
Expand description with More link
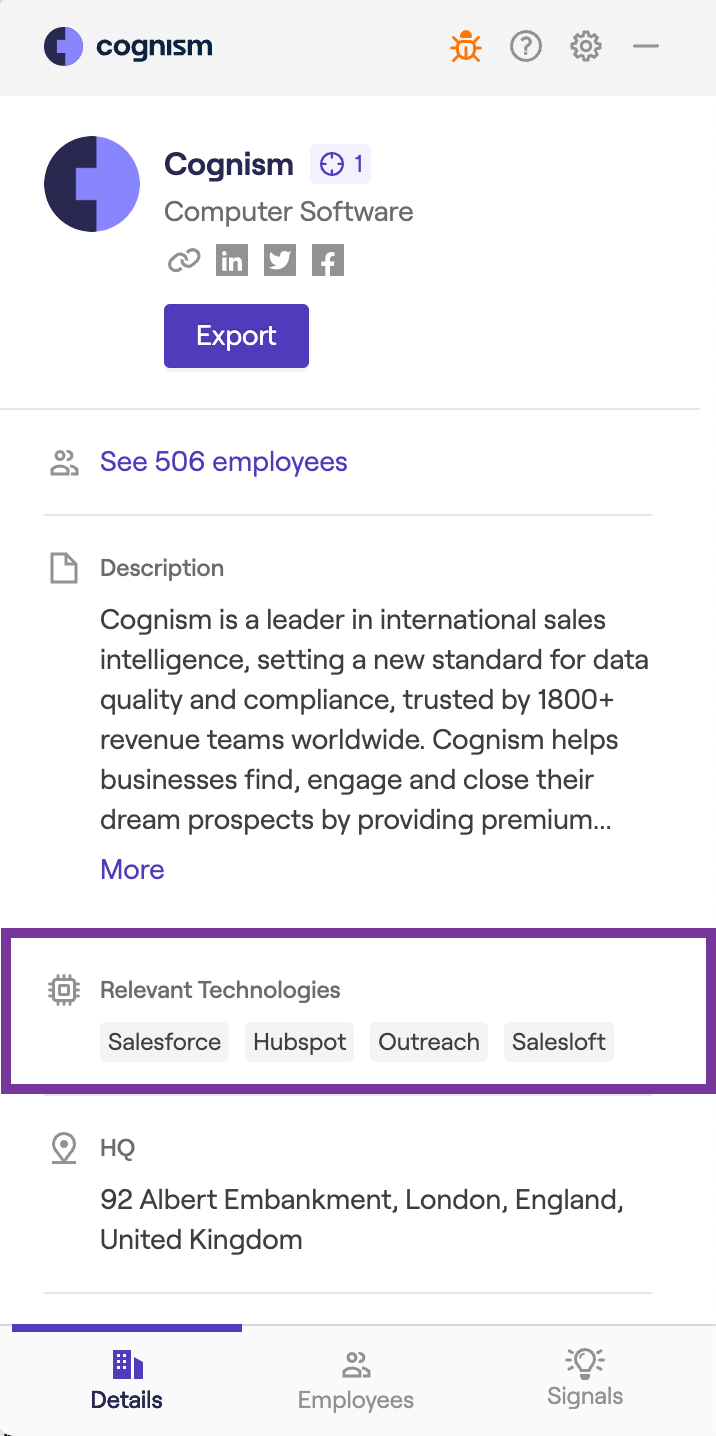point(132,869)
